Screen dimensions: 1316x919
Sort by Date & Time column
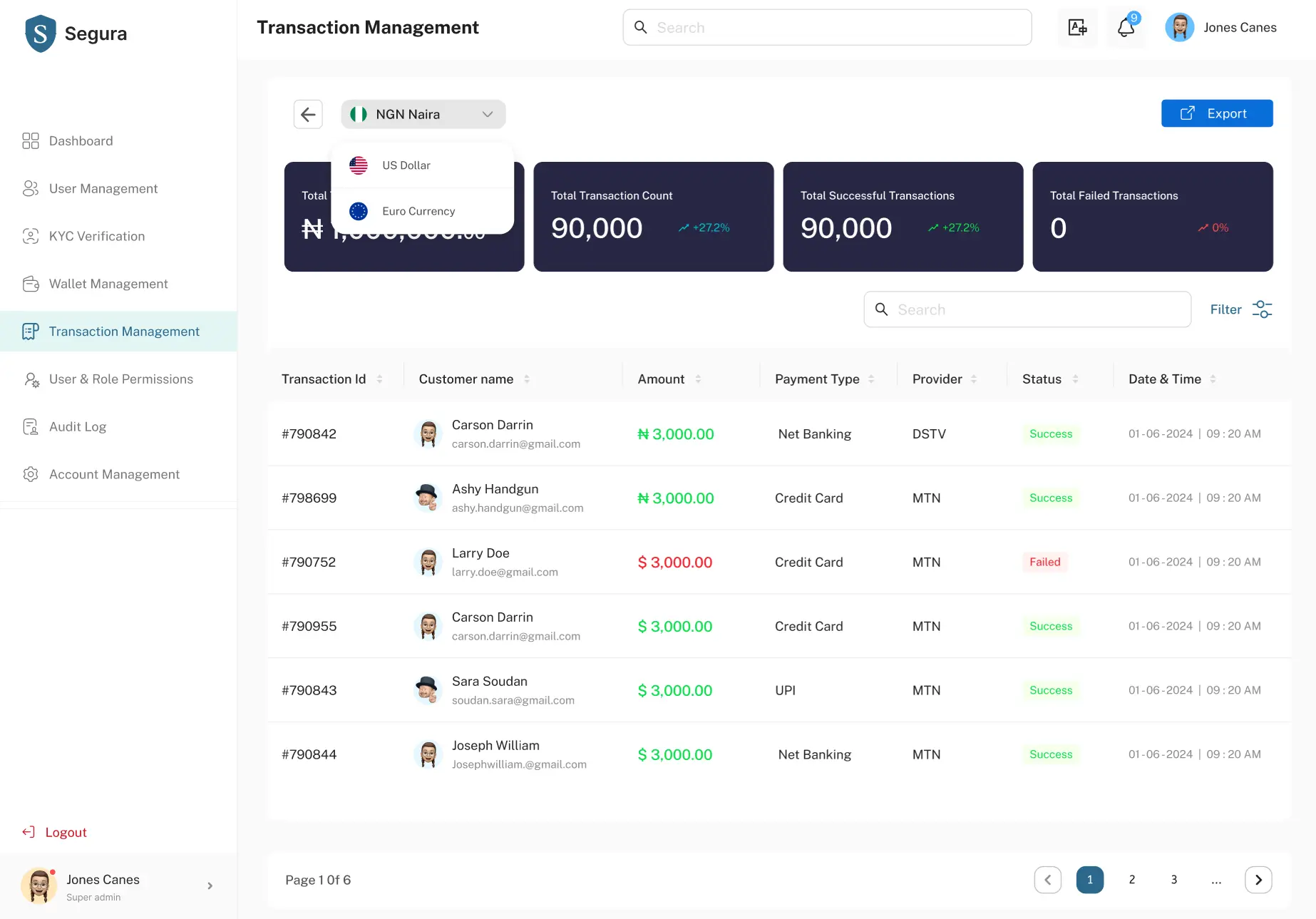1213,379
